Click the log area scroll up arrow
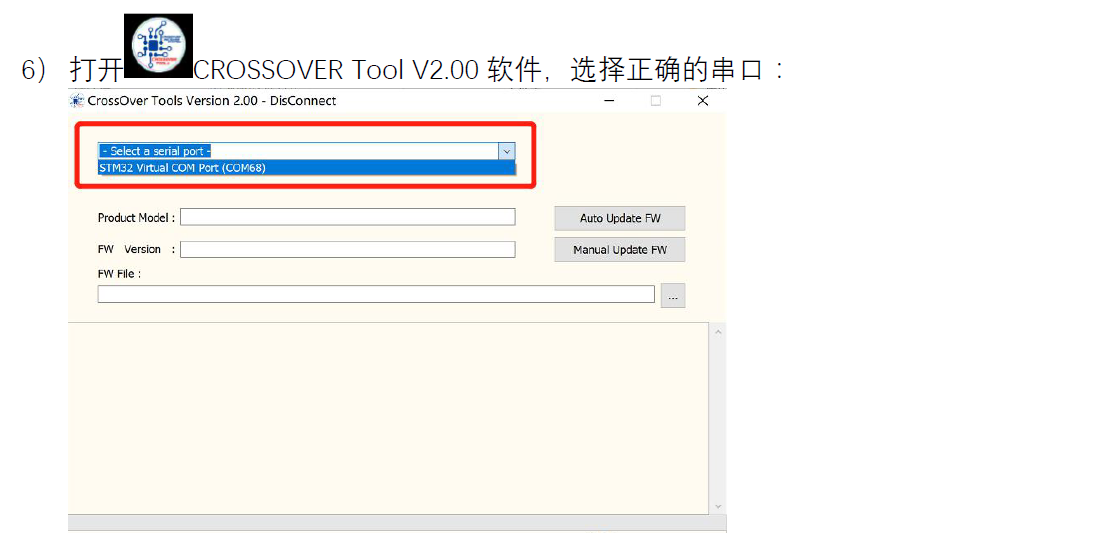 click(718, 331)
